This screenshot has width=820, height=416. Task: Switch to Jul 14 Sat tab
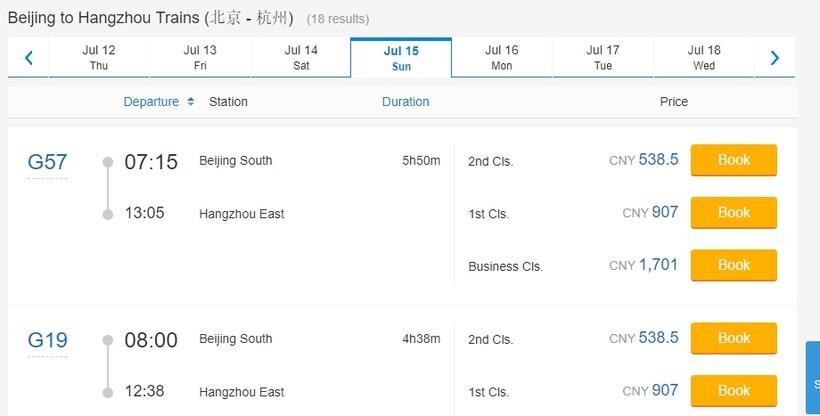coord(301,58)
